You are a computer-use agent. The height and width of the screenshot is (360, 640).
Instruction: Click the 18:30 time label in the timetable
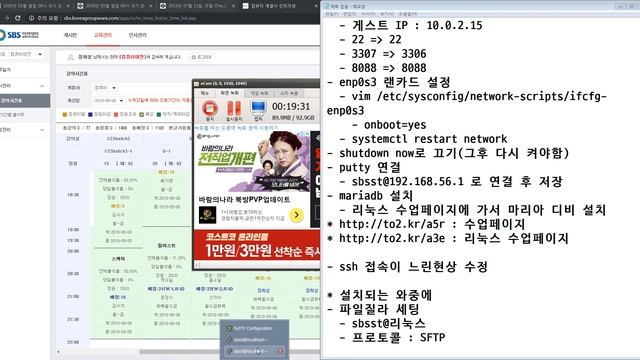73,195
